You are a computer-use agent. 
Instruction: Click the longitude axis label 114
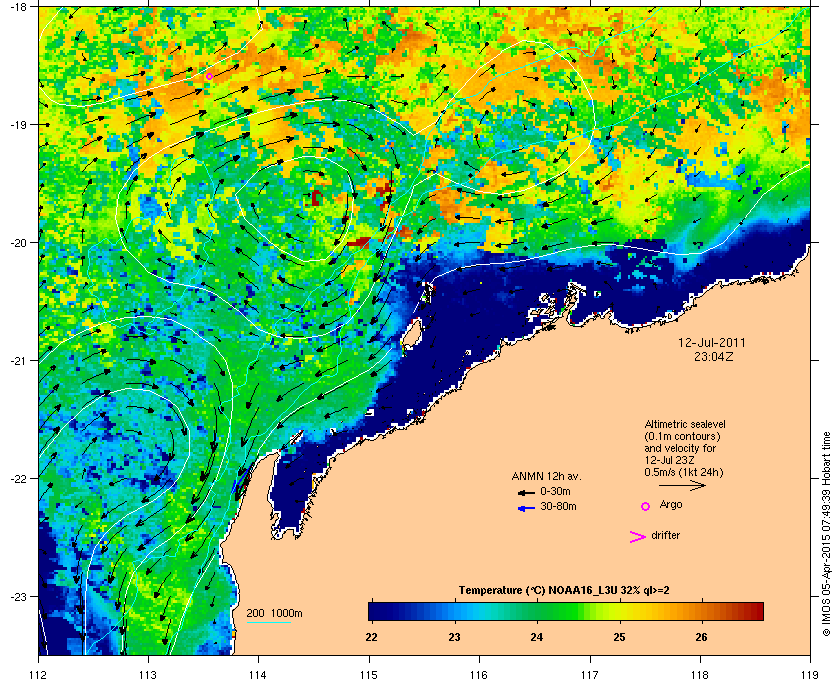(258, 674)
